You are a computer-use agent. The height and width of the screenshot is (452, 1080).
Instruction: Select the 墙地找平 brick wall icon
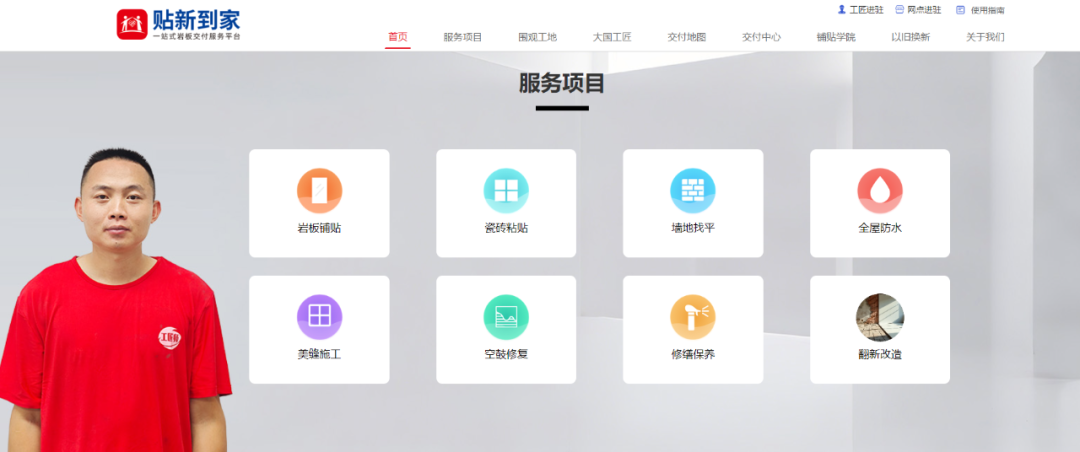pos(693,191)
